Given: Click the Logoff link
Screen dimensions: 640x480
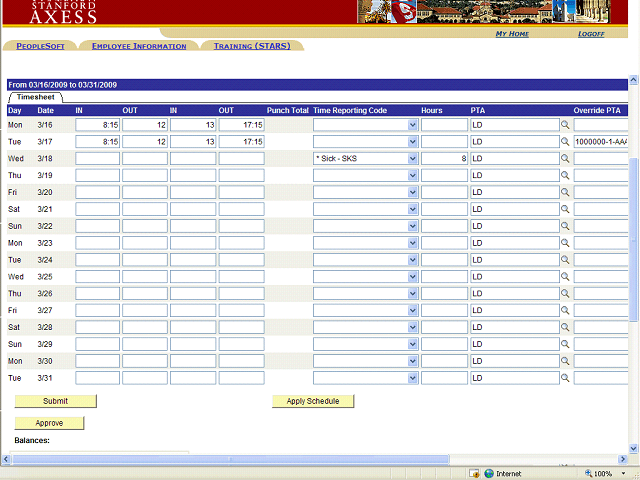Looking at the screenshot, I should [591, 34].
